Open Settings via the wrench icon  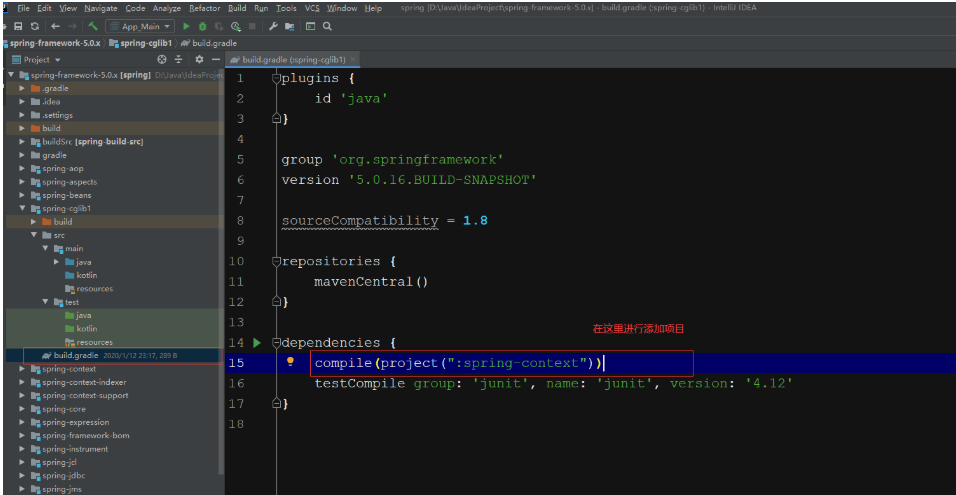point(274,26)
